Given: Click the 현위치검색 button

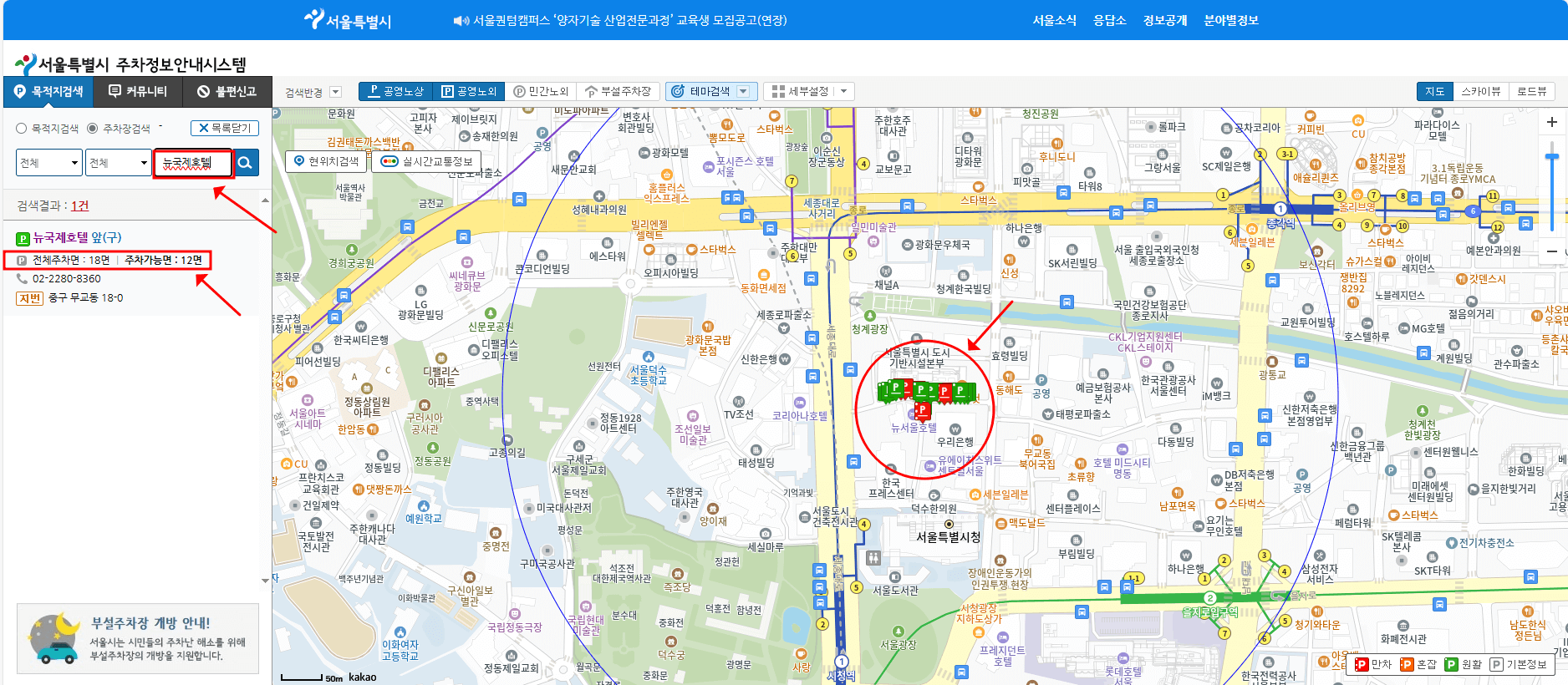Looking at the screenshot, I should coord(327,161).
